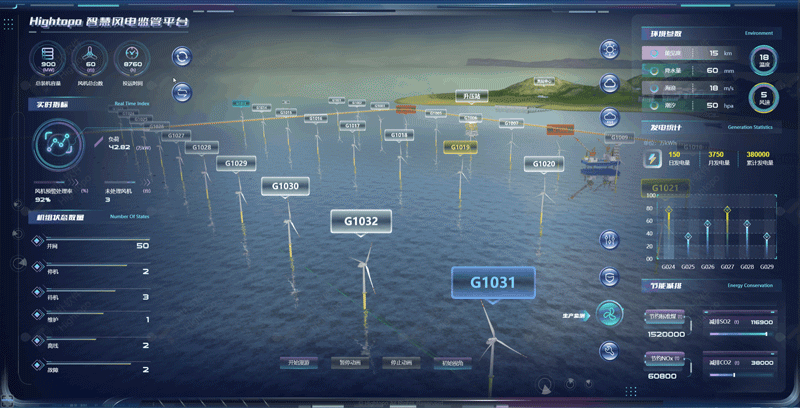800x408 pixels.
Task: Click the G029 bar in the chart
Action: click(x=766, y=247)
